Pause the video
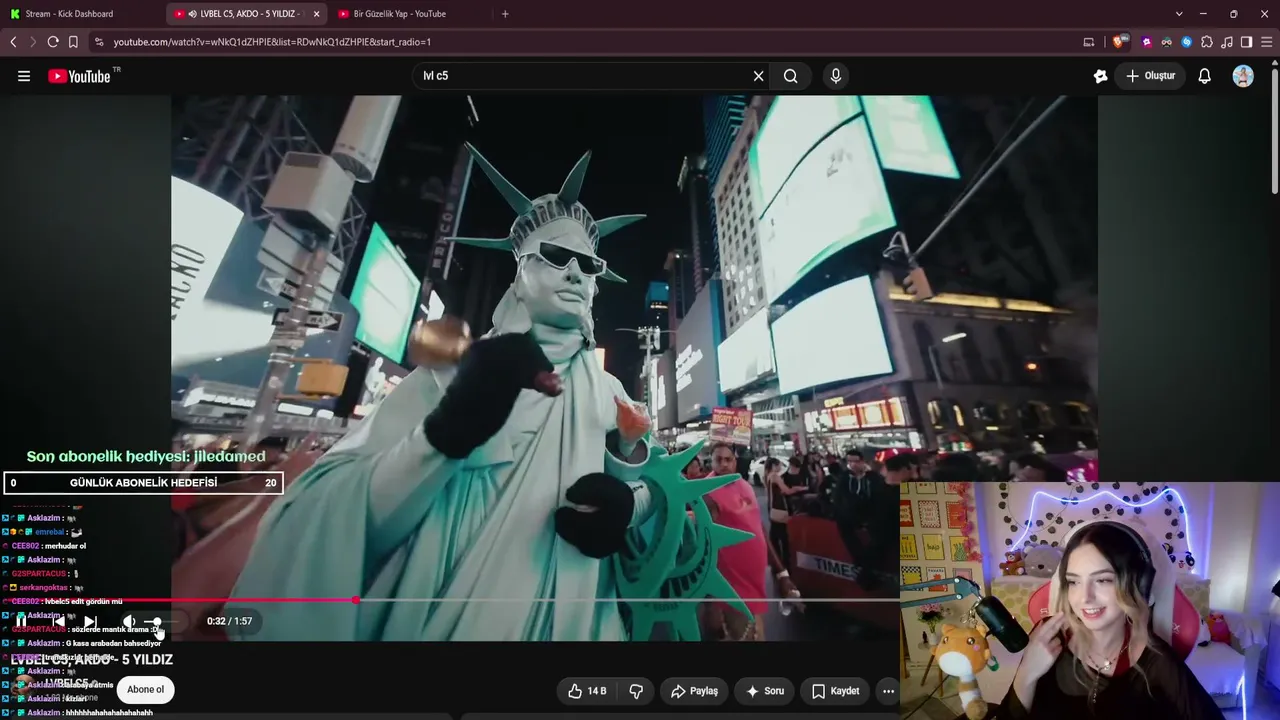 (21, 621)
